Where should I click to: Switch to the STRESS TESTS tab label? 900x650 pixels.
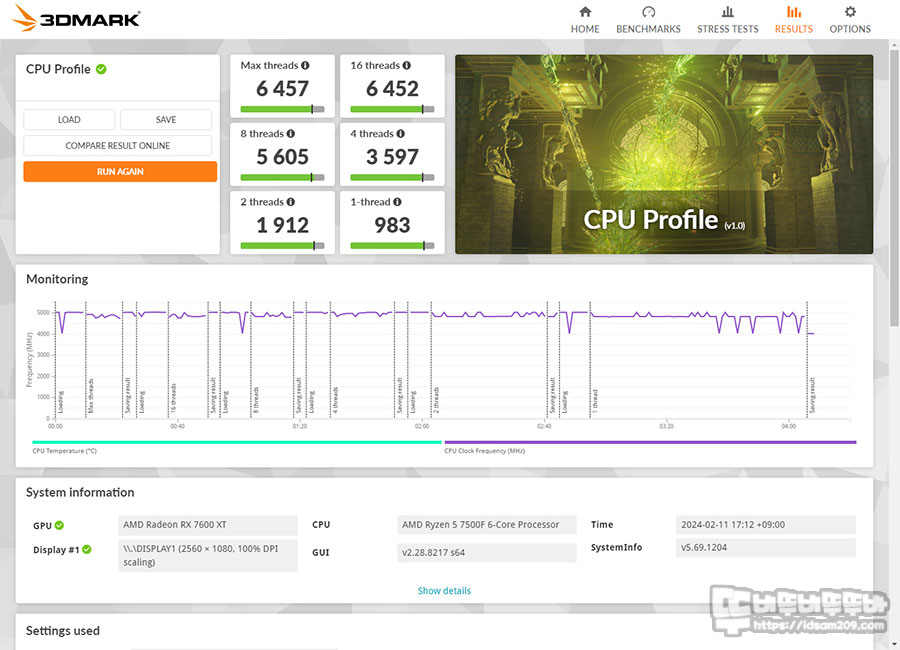pos(727,29)
